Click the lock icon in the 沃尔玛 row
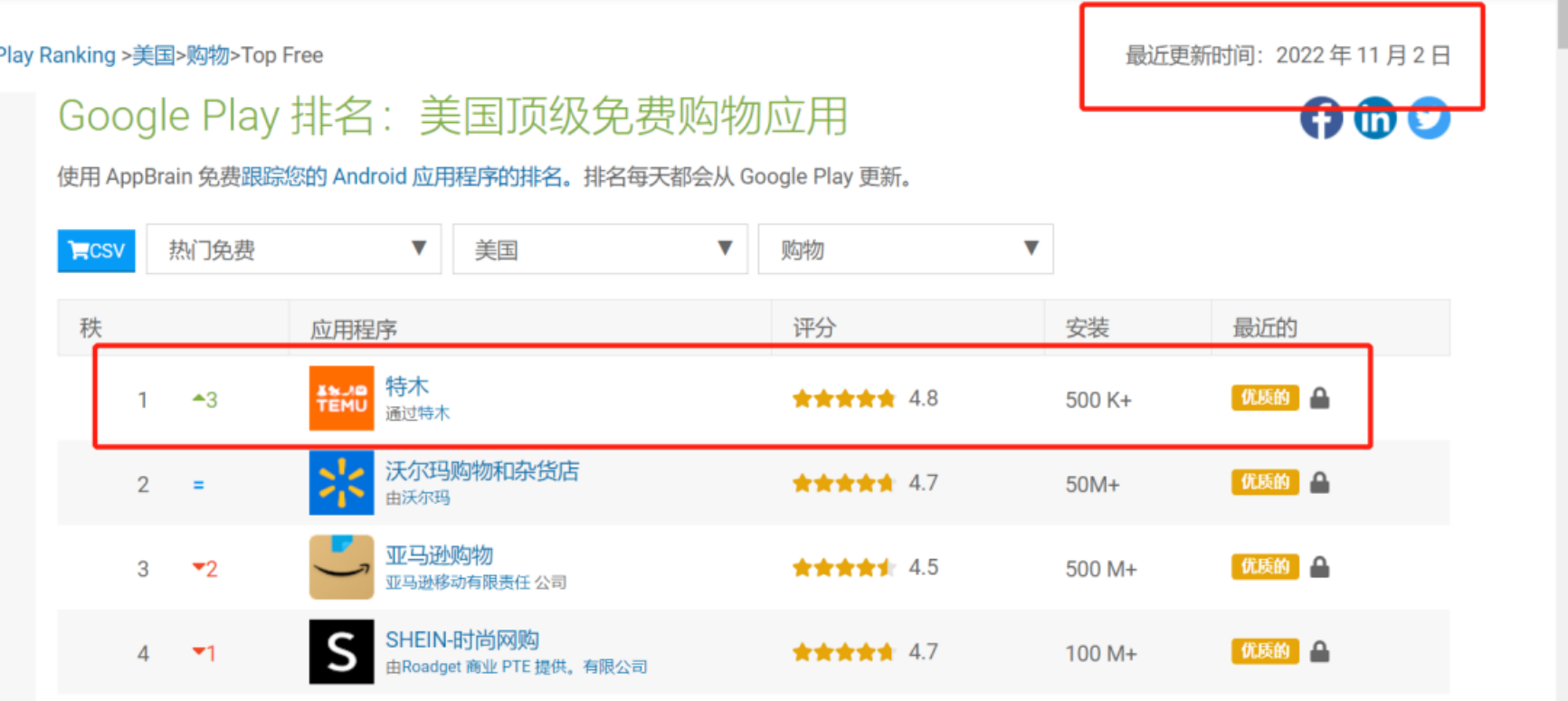 click(1320, 483)
